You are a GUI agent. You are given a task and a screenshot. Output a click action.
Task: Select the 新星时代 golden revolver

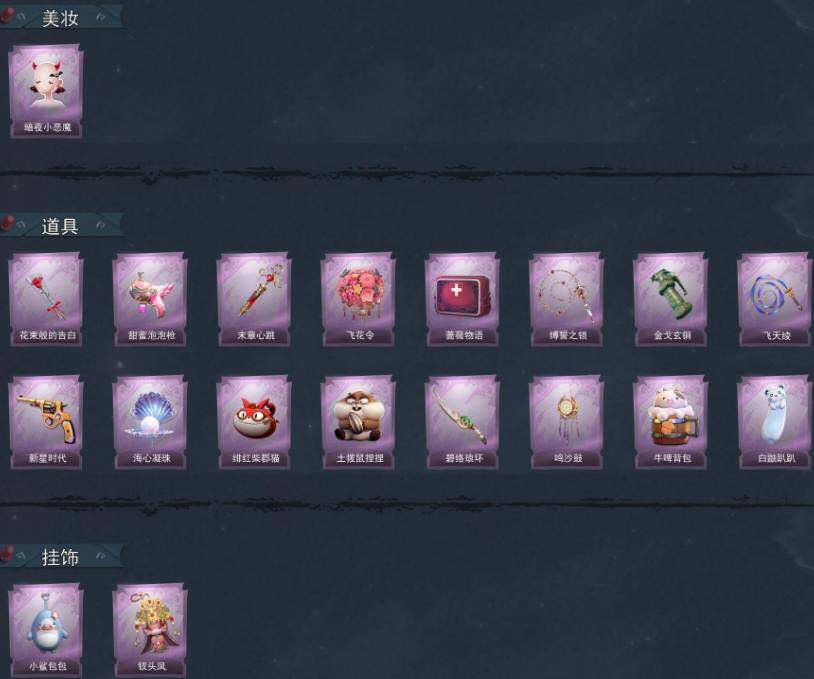[46, 423]
